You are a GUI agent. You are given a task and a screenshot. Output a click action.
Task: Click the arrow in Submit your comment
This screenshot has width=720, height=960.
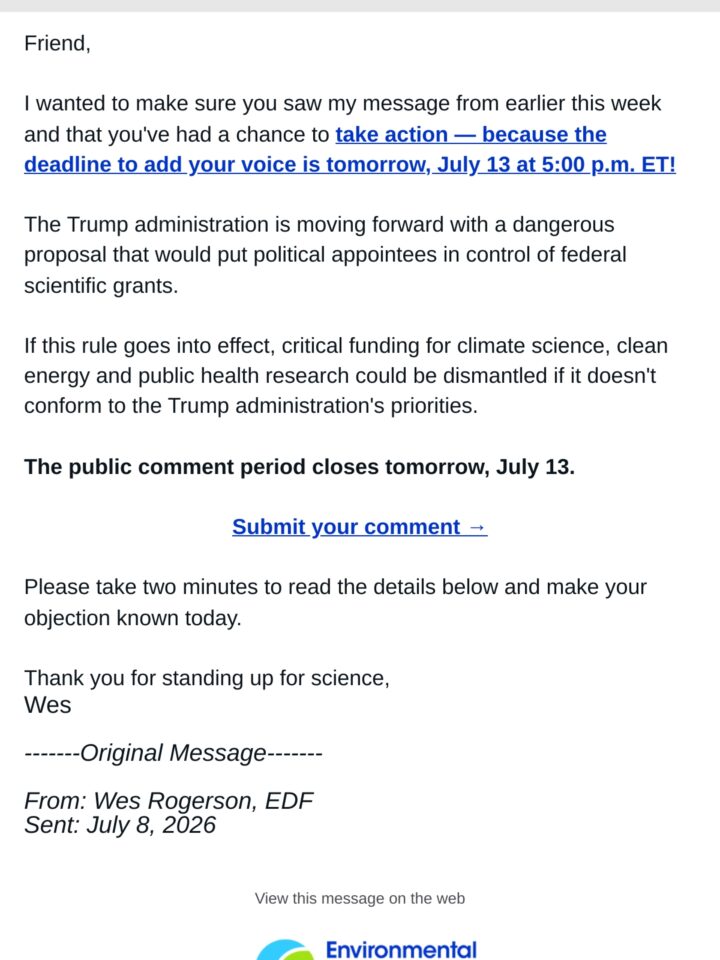click(477, 528)
